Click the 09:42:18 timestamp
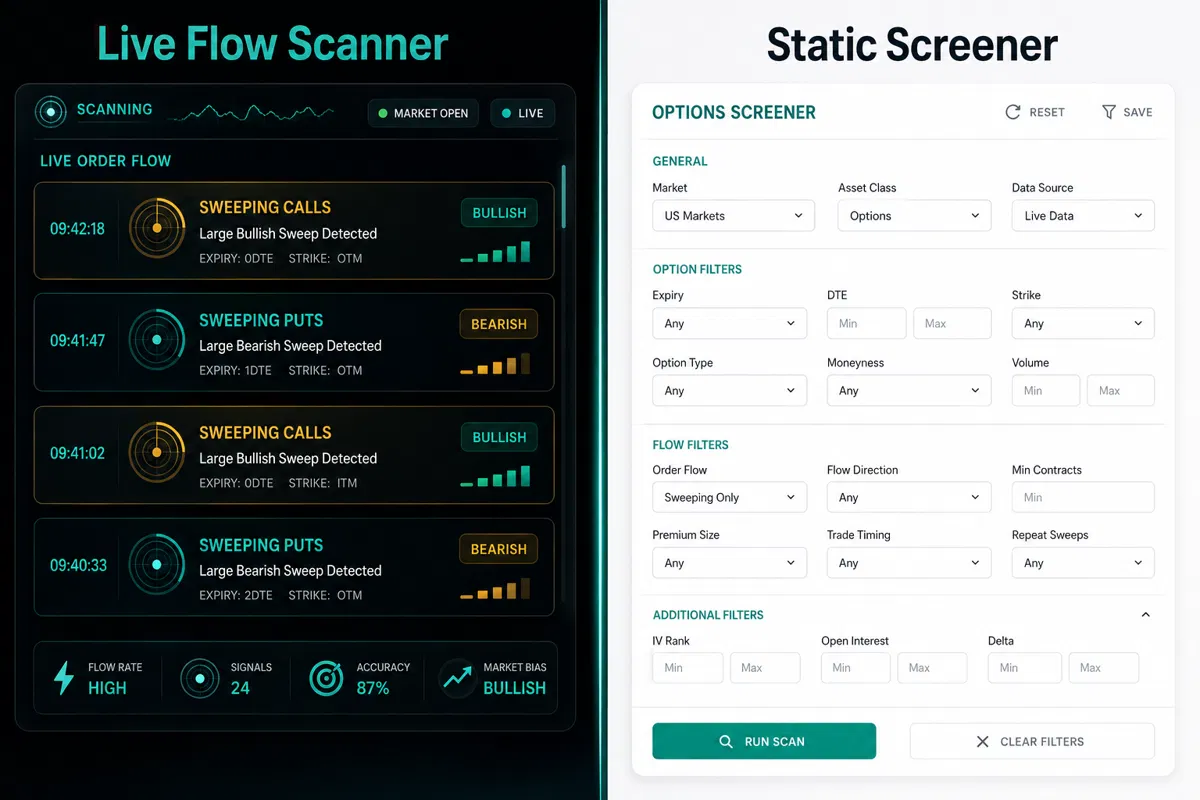Image resolution: width=1200 pixels, height=800 pixels. [x=77, y=229]
